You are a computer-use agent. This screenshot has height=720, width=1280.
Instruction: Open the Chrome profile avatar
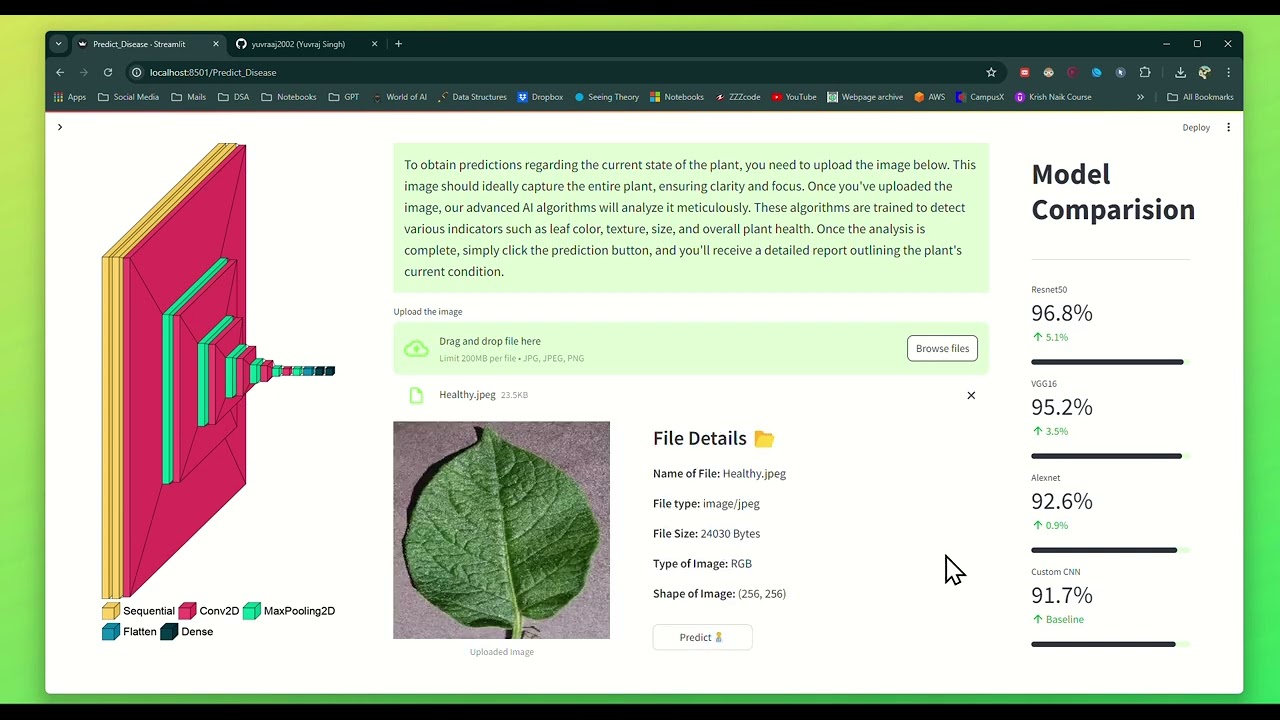click(x=1204, y=72)
